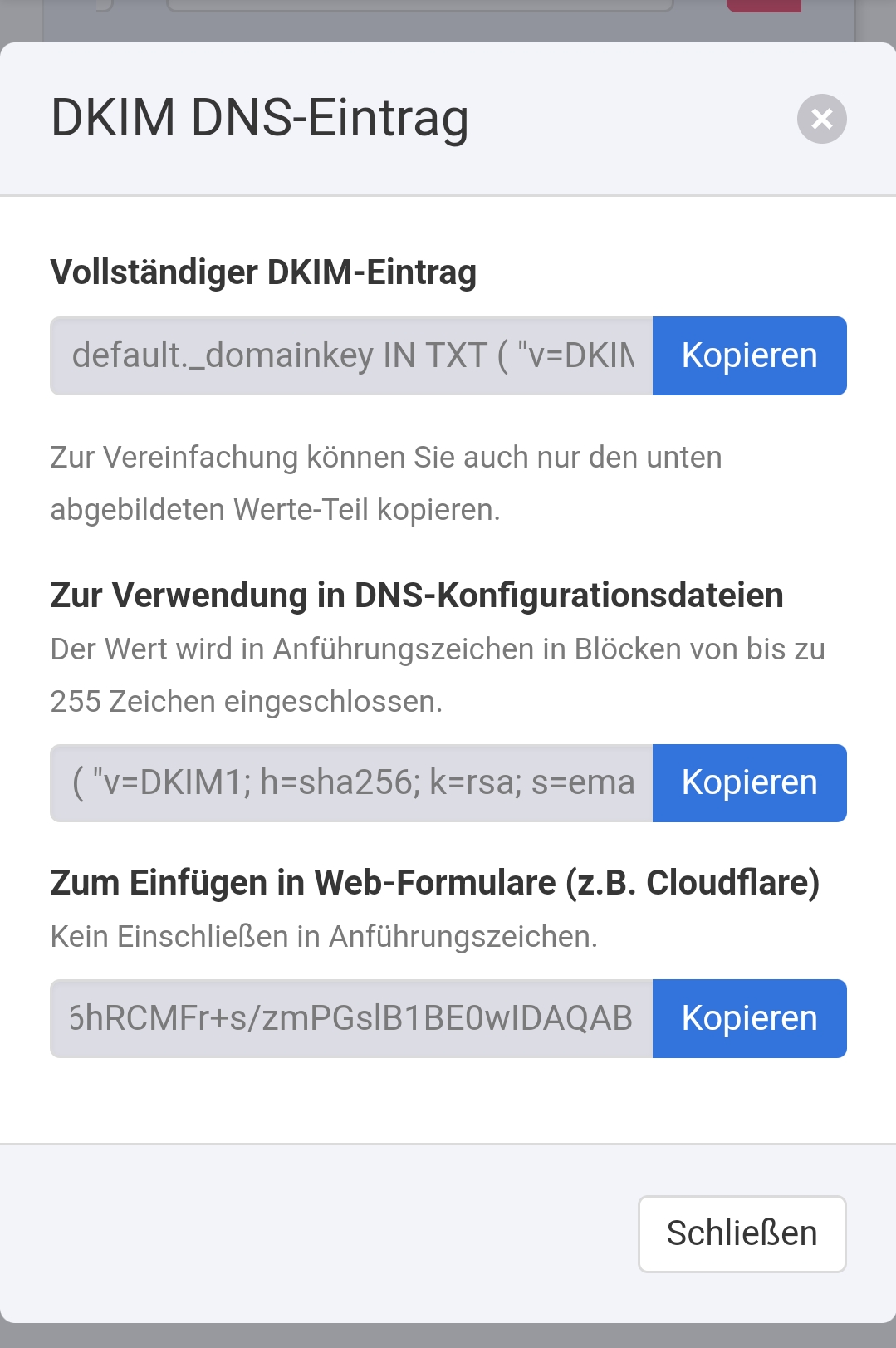Click the "Der Wert wird in Anführungszeichen" description

[438, 649]
